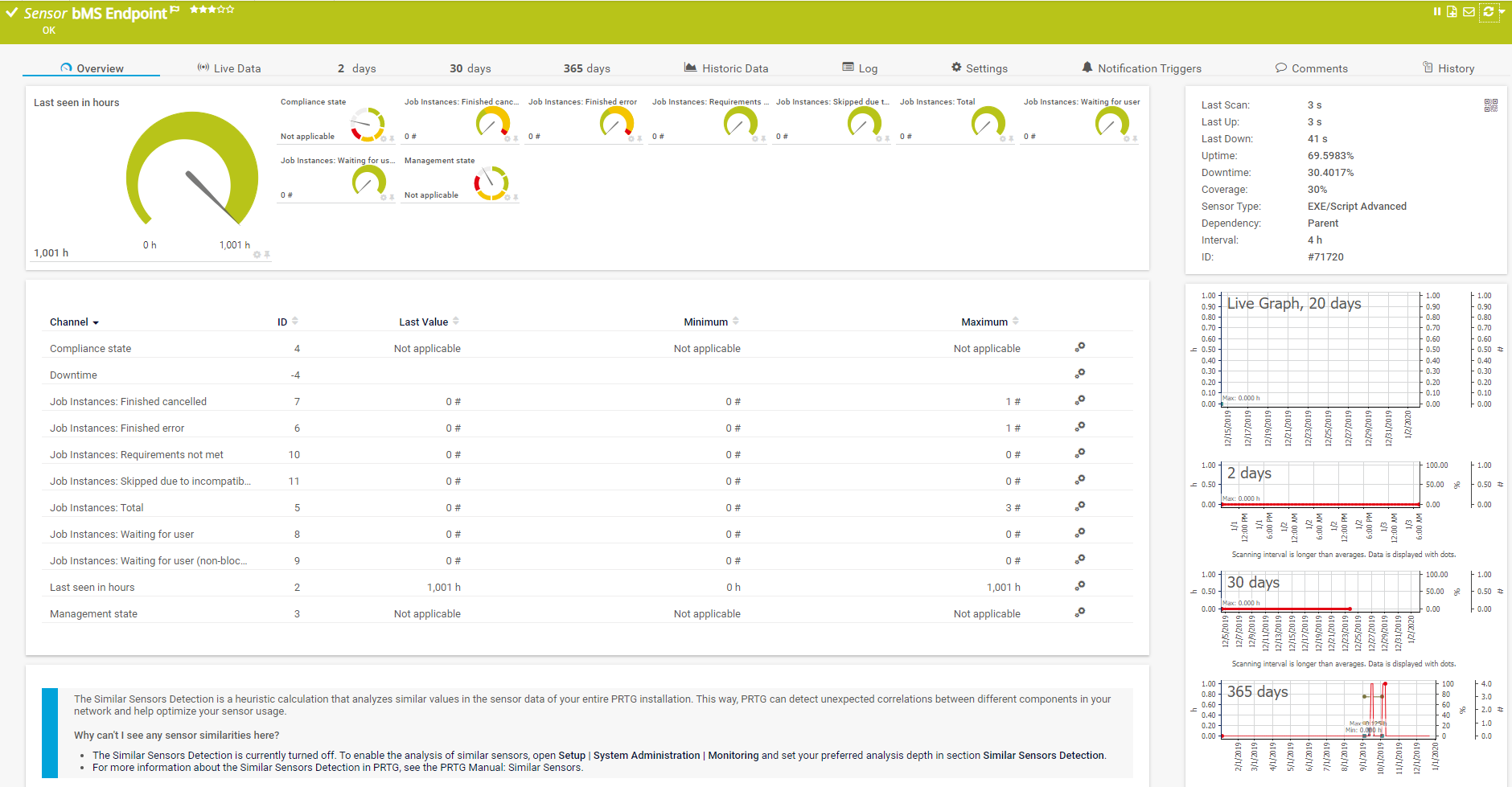Image resolution: width=1512 pixels, height=787 pixels.
Task: Open channel settings gear for Compliance state row
Action: click(1079, 347)
